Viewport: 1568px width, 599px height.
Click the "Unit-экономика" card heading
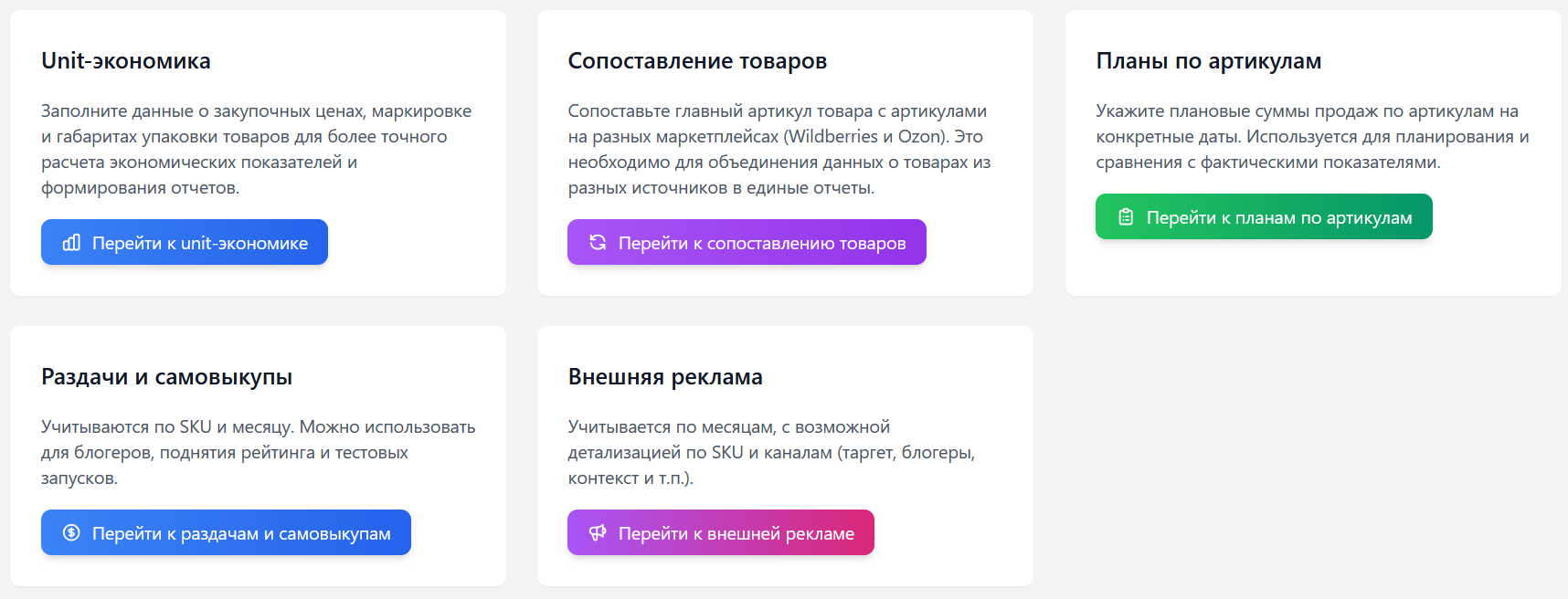click(125, 60)
